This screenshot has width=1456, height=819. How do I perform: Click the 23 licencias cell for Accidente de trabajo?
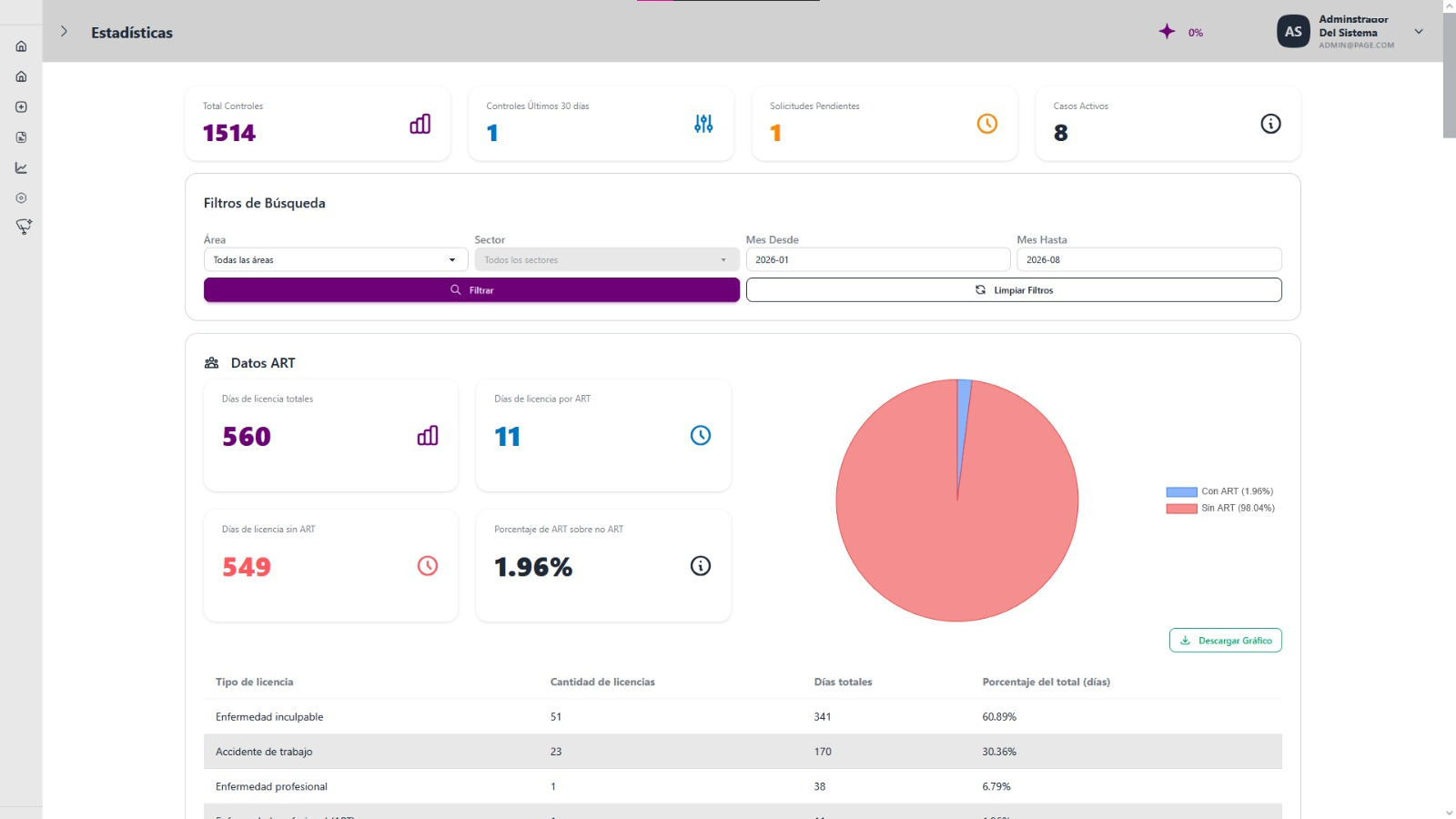click(x=556, y=752)
